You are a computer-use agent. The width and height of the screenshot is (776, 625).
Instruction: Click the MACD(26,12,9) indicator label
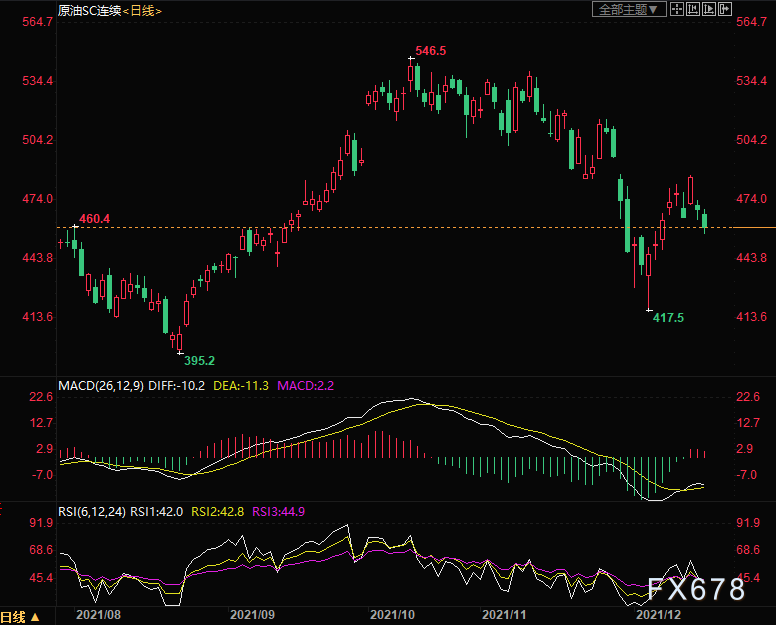point(101,385)
